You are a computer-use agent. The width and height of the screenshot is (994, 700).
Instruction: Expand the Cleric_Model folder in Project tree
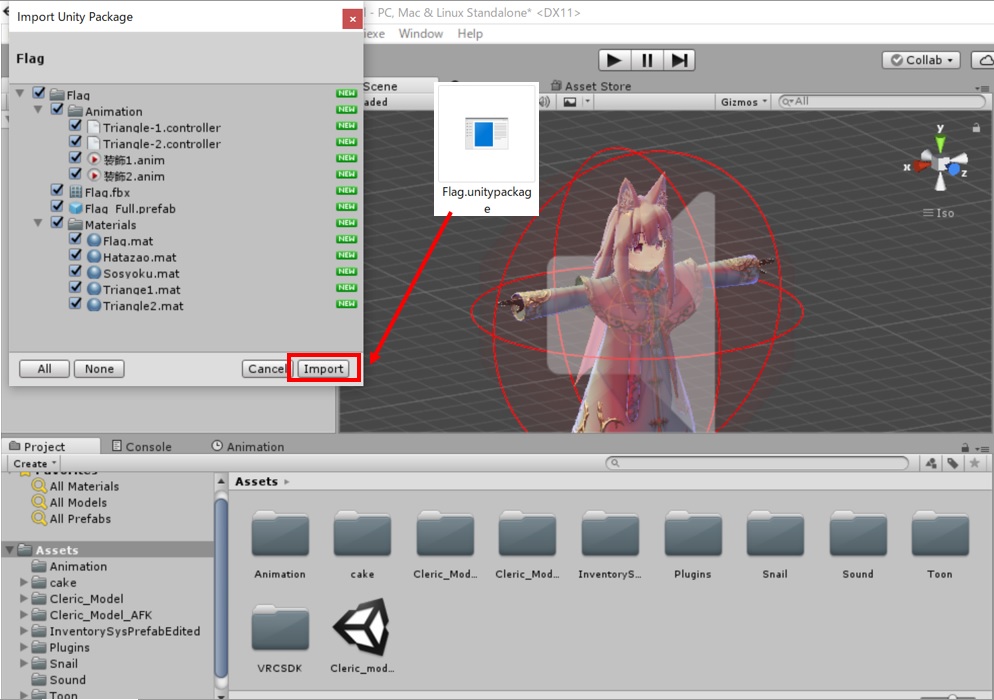tap(25, 599)
